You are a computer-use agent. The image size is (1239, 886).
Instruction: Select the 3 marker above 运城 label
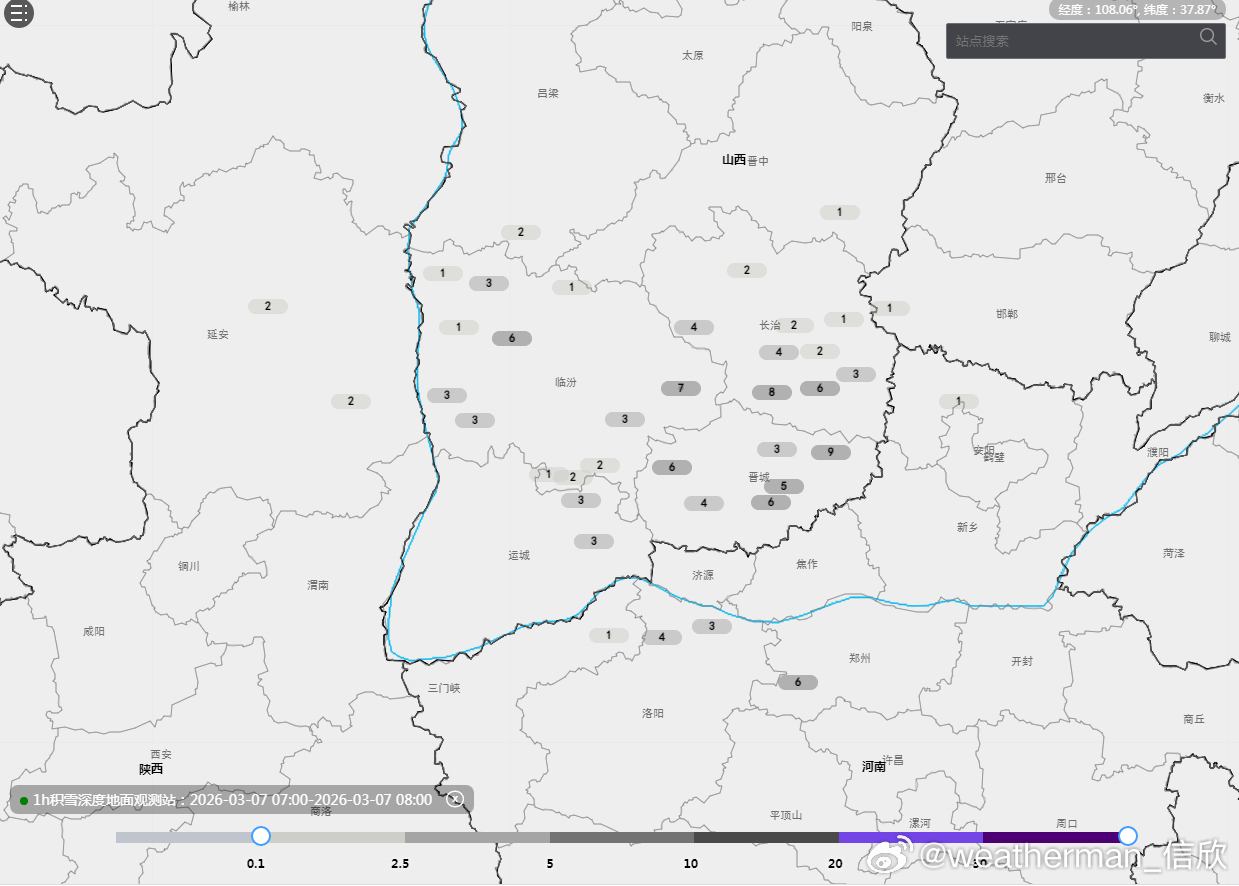click(x=594, y=541)
